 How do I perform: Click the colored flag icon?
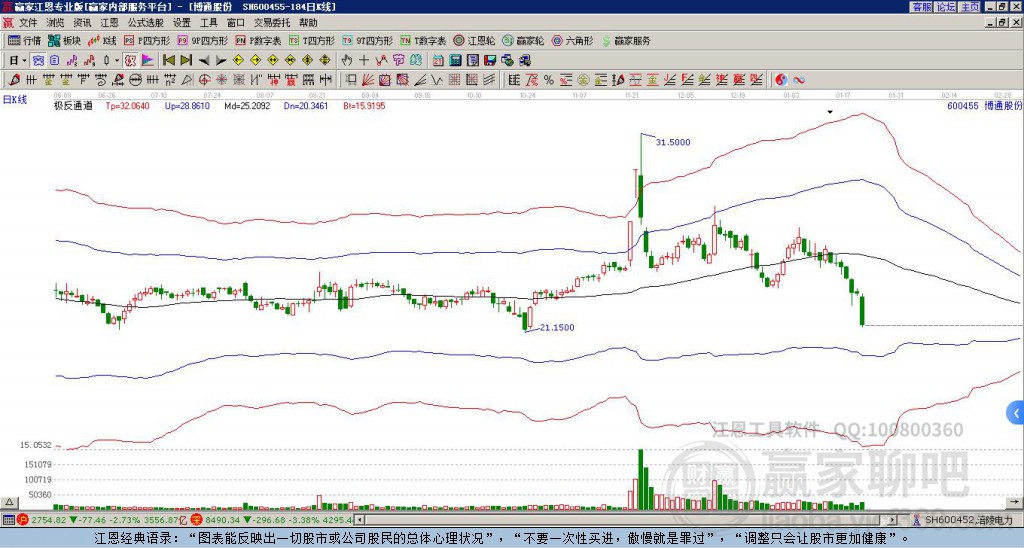click(148, 61)
